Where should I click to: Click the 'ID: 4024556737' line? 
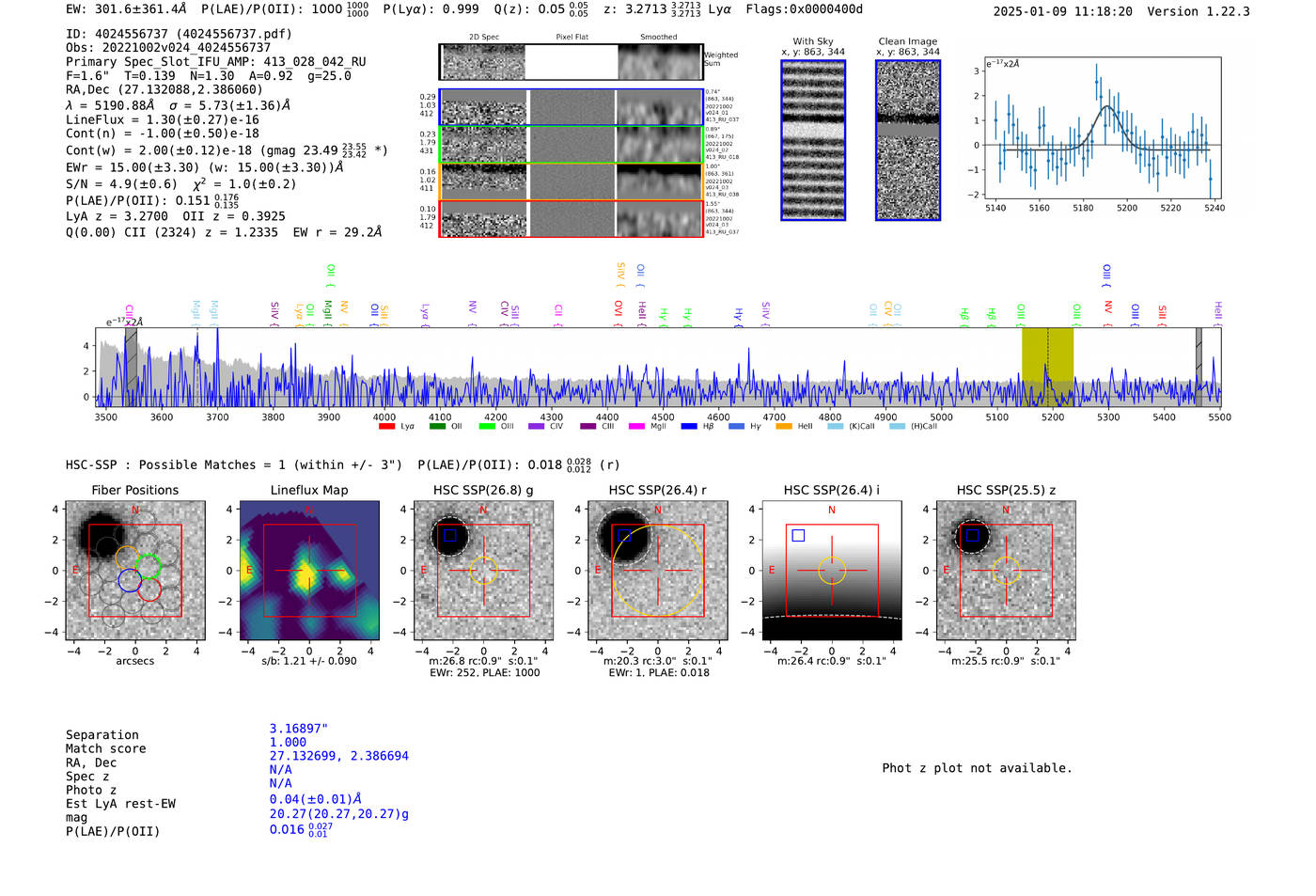179,34
